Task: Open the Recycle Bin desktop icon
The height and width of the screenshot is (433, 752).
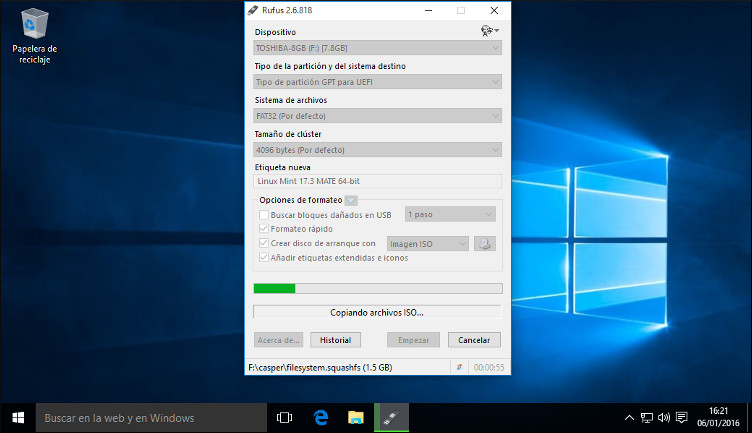Action: [35, 36]
